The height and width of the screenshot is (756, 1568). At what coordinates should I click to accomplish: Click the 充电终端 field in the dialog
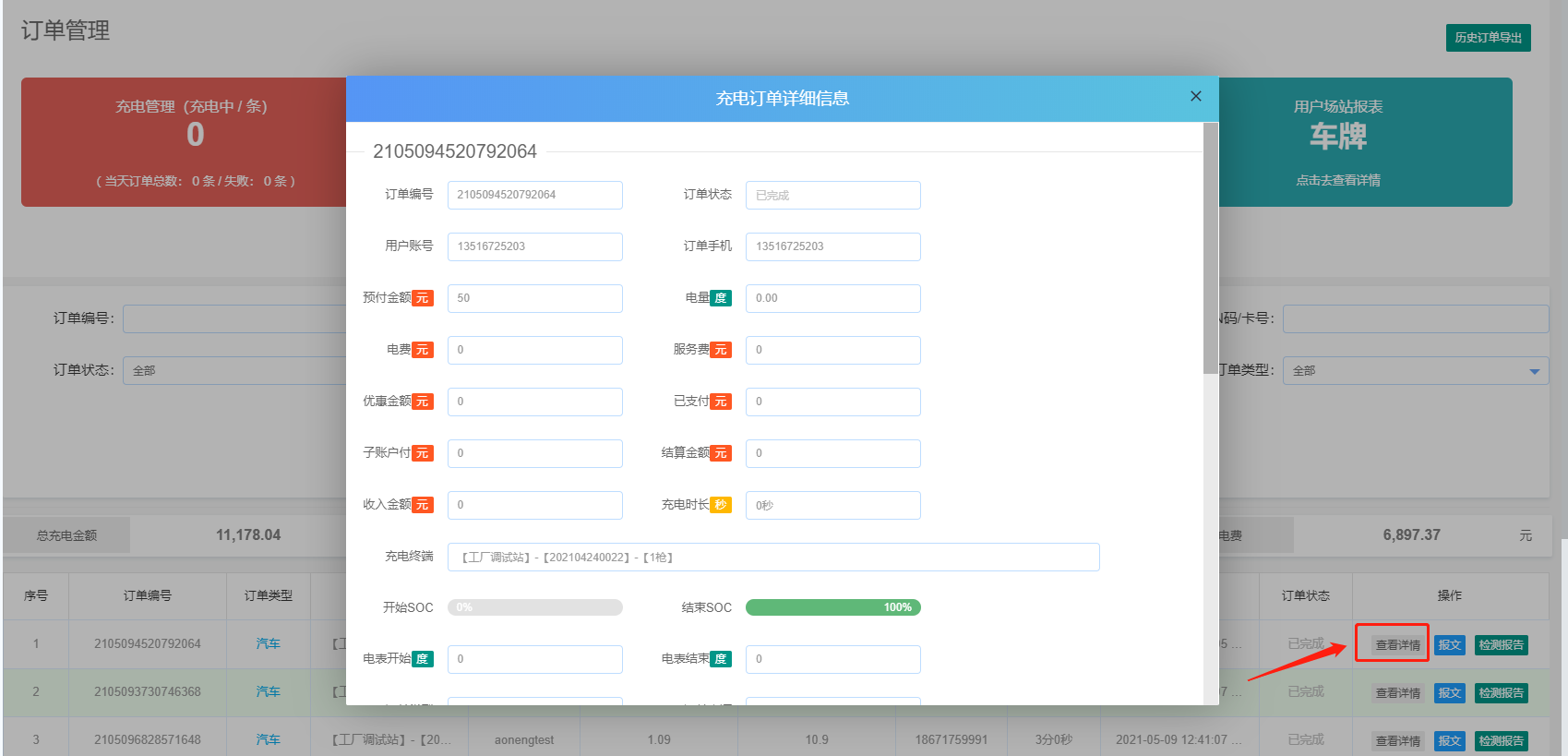tap(772, 558)
